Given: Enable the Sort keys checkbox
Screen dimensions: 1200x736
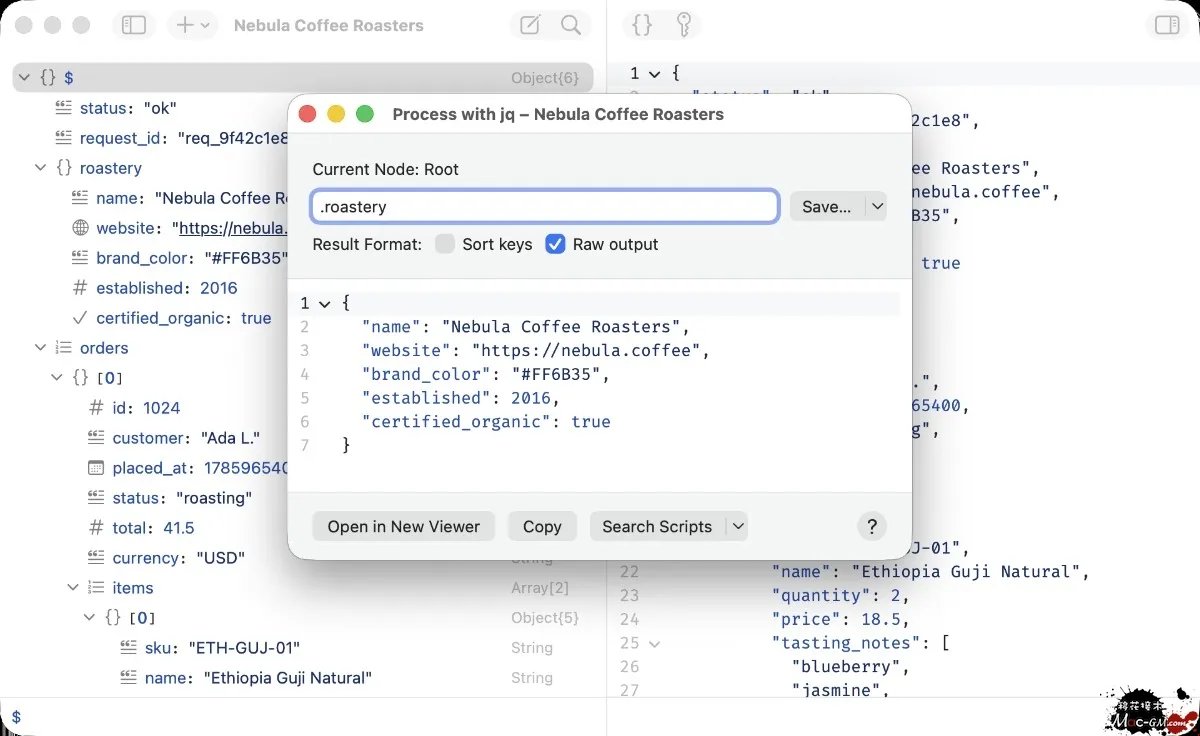Looking at the screenshot, I should [445, 244].
